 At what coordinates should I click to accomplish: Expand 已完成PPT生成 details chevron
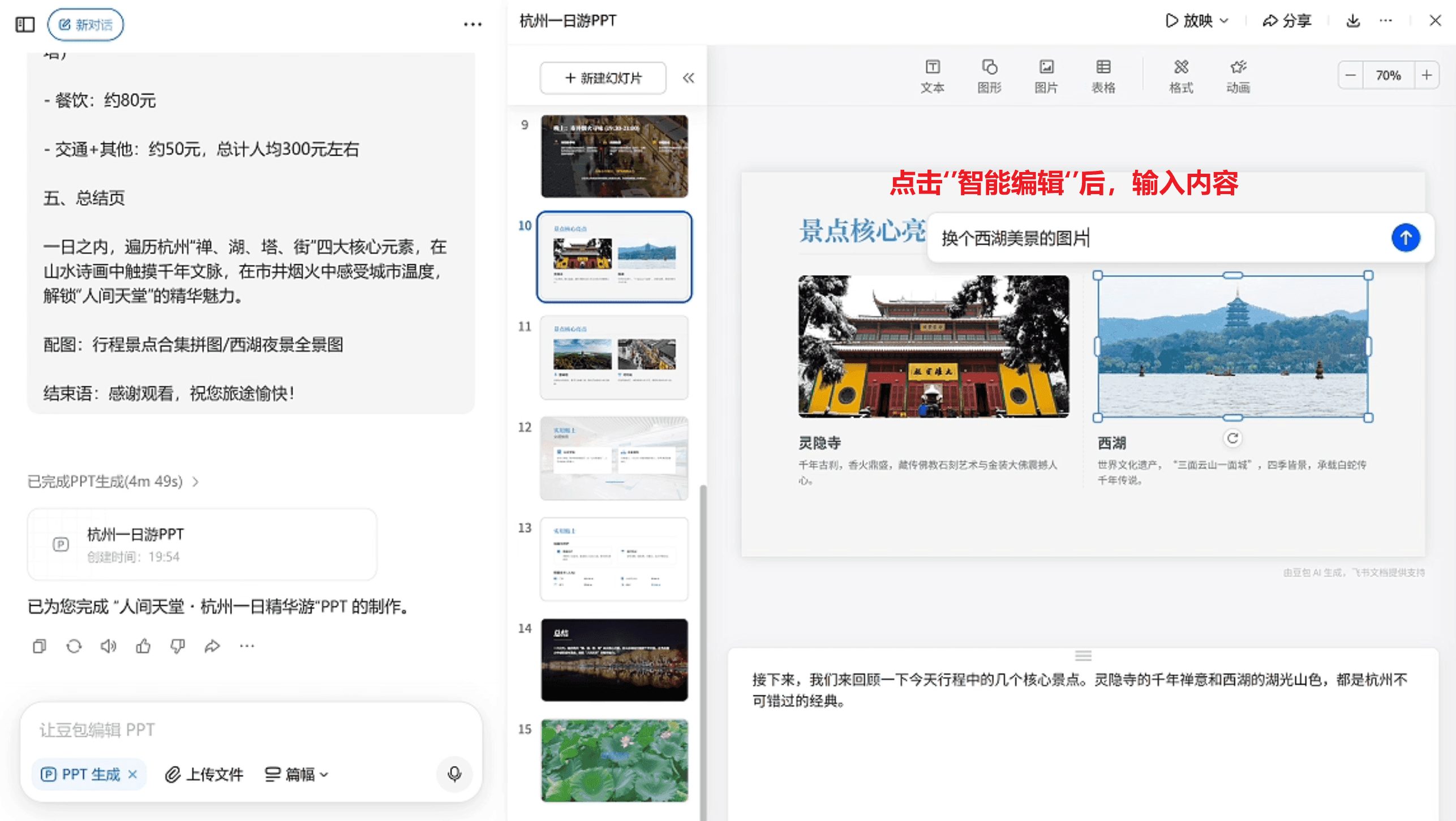(196, 482)
